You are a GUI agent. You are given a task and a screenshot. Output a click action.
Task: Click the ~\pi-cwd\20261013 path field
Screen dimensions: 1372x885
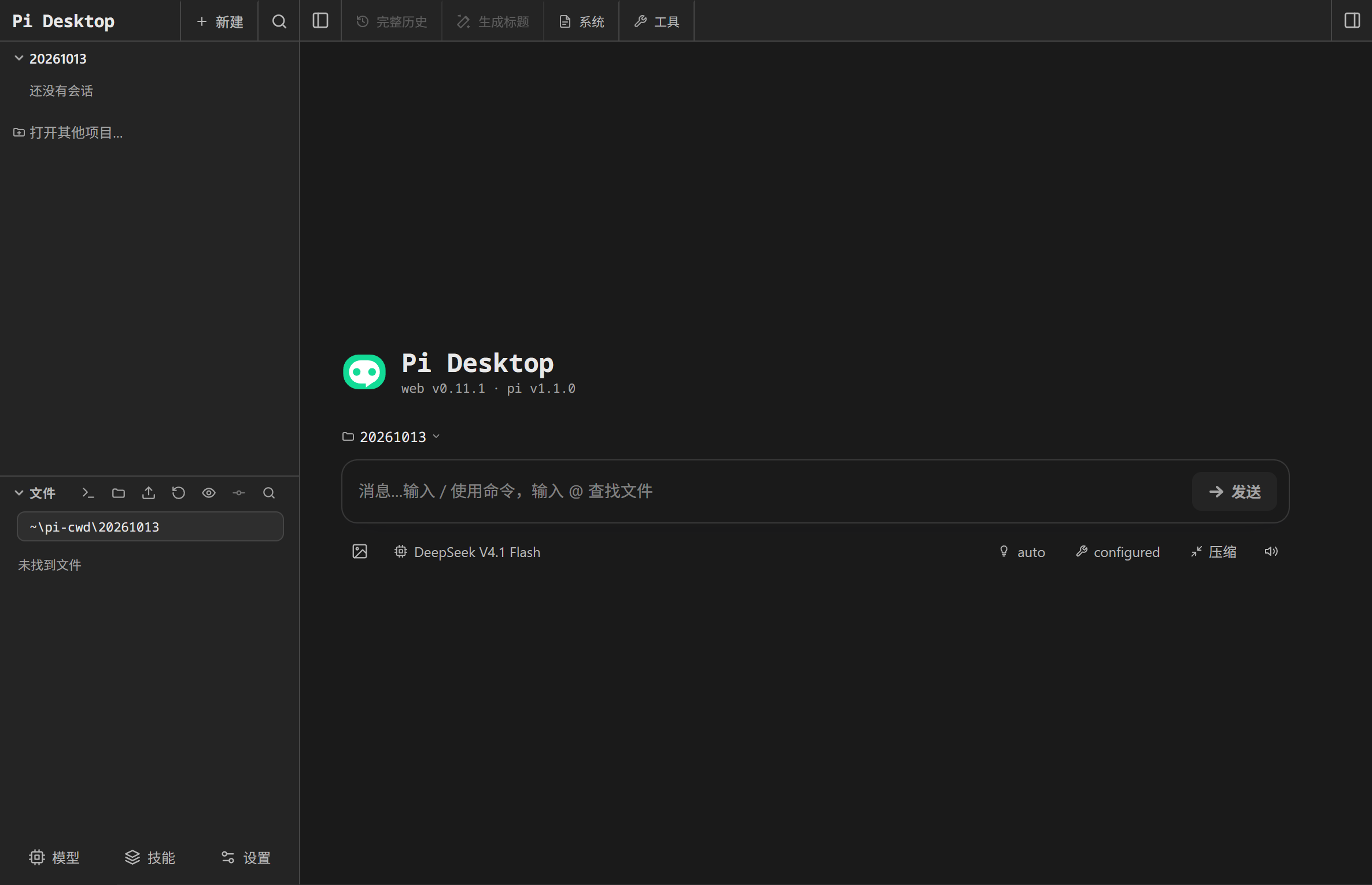click(150, 527)
